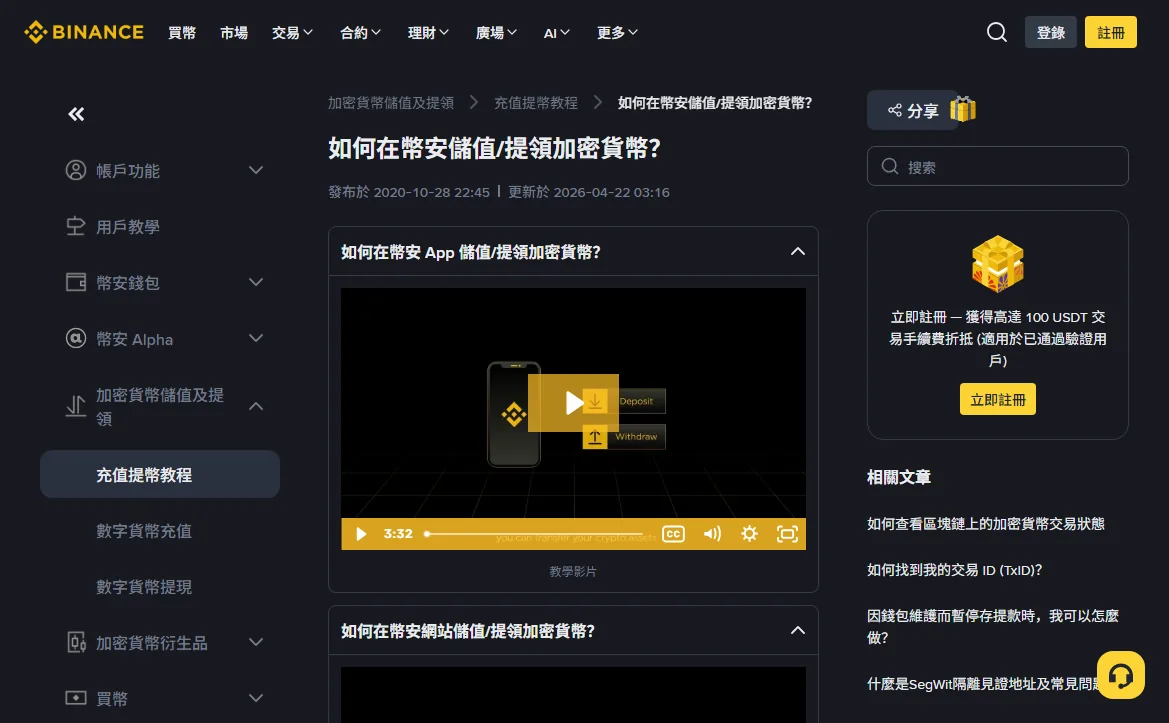Viewport: 1169px width, 723px height.
Task: Click the 加密貨幣衍生品 derivatives icon
Action: 76,643
